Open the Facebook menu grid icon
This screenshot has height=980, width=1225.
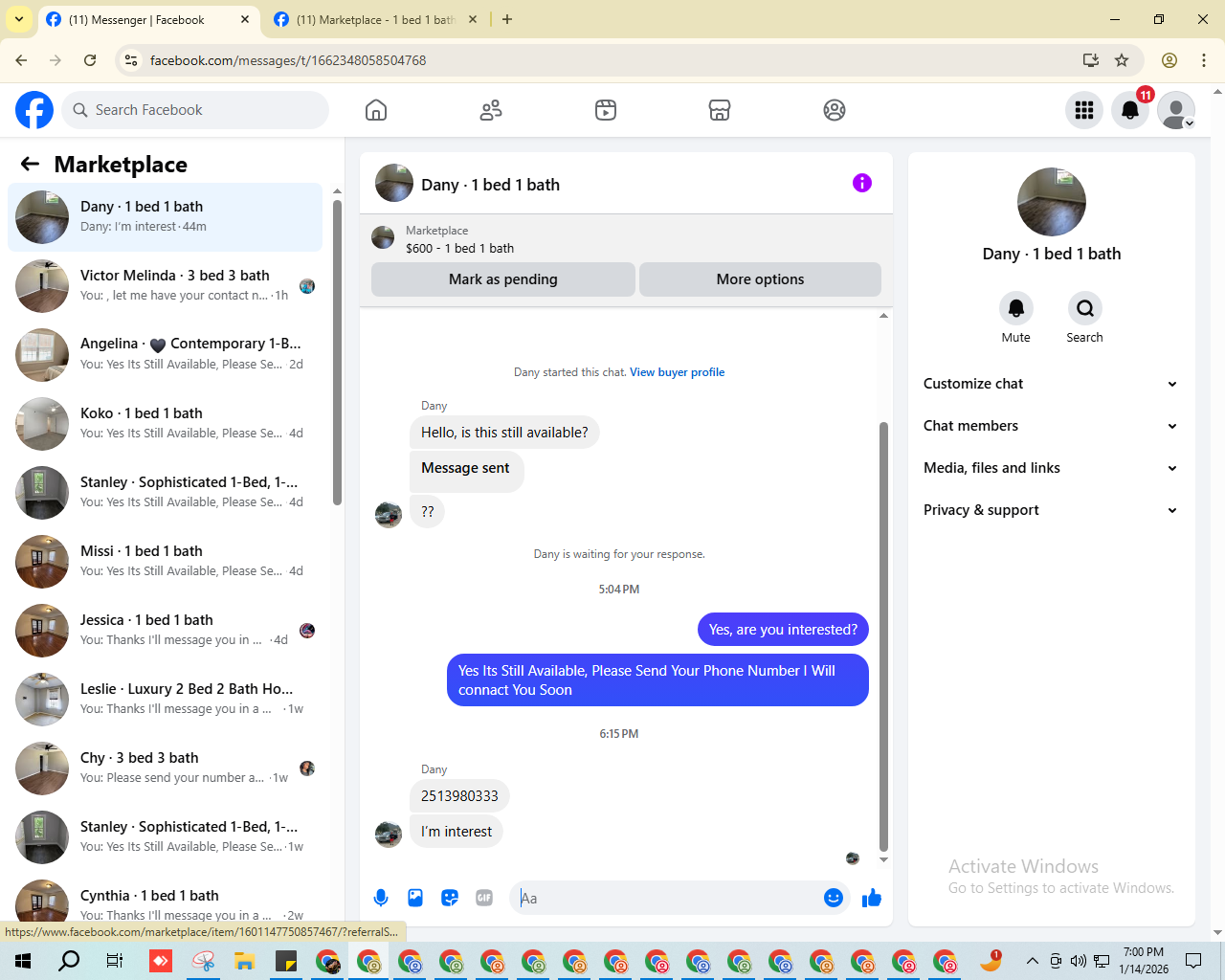pos(1084,110)
